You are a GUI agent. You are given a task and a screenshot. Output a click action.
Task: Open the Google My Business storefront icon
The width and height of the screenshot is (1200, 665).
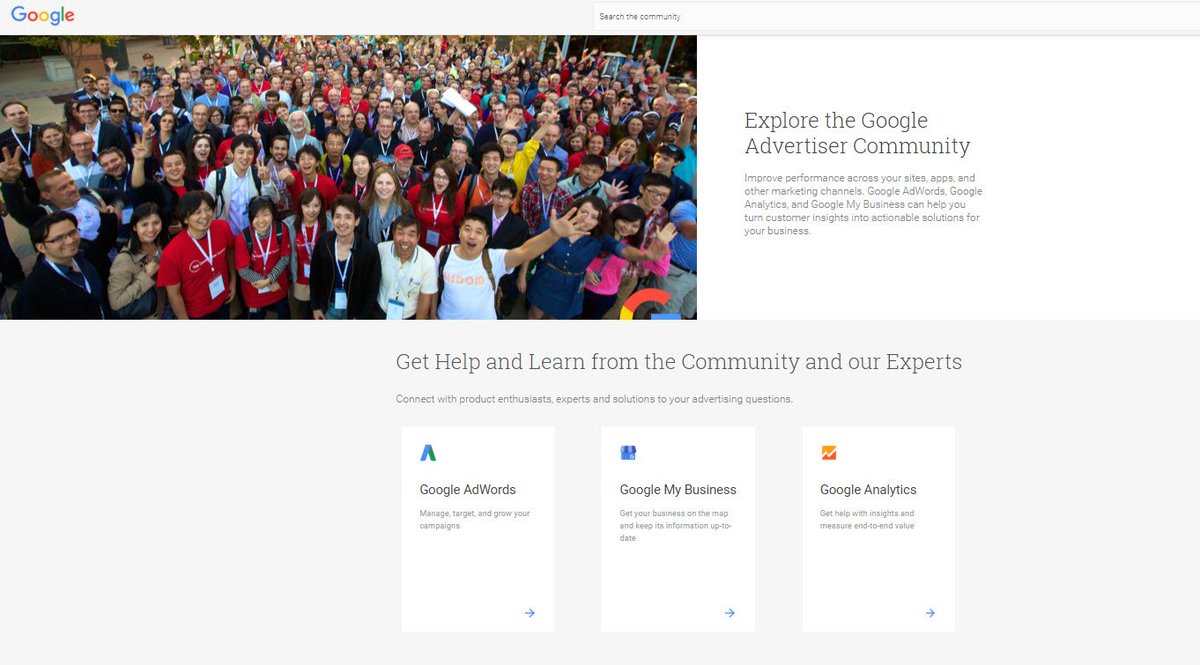click(628, 453)
